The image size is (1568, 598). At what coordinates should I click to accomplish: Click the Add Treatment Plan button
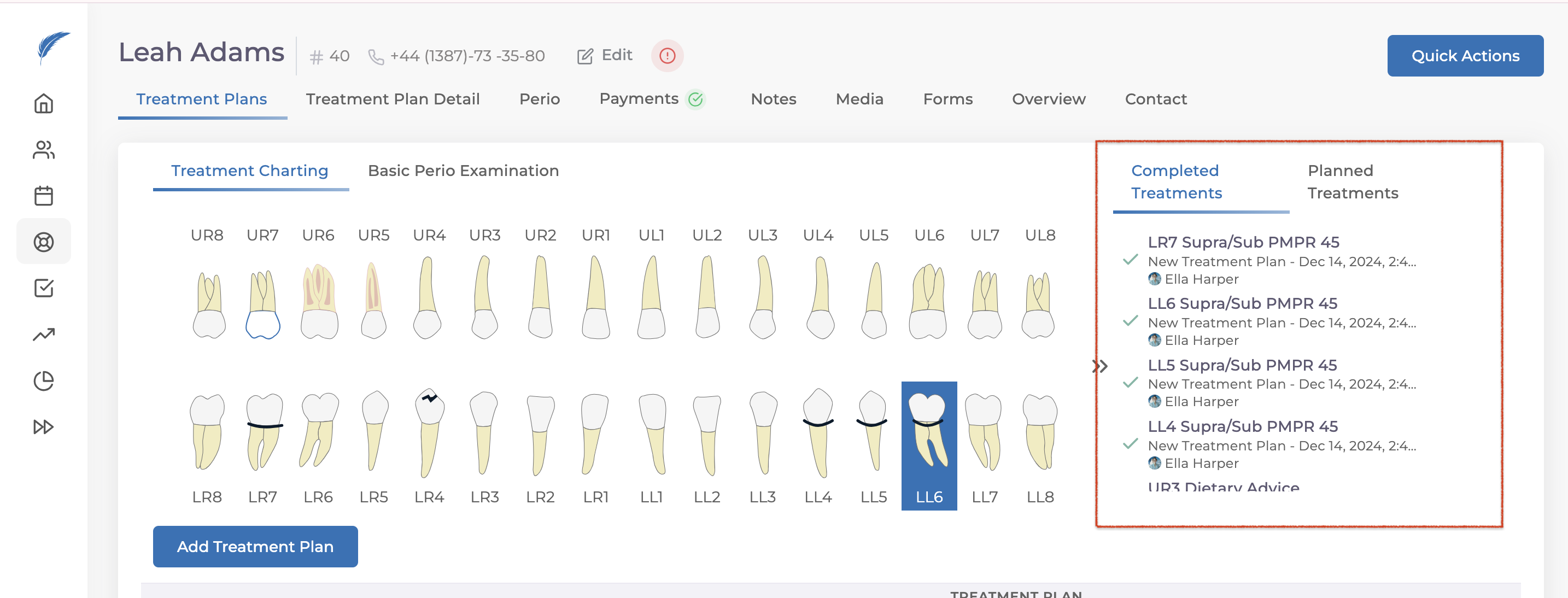tap(255, 546)
